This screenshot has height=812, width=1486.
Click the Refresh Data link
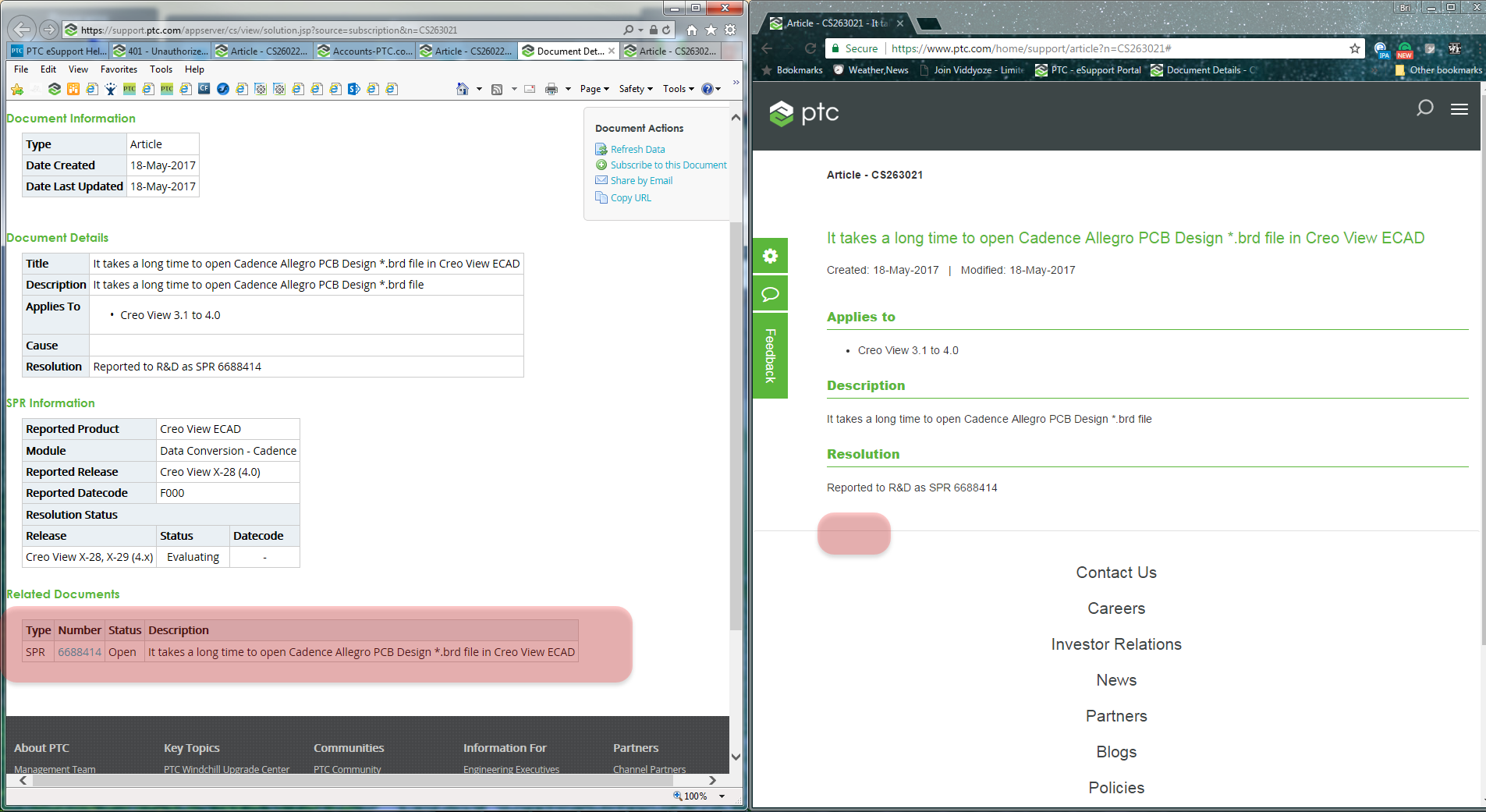click(x=637, y=149)
